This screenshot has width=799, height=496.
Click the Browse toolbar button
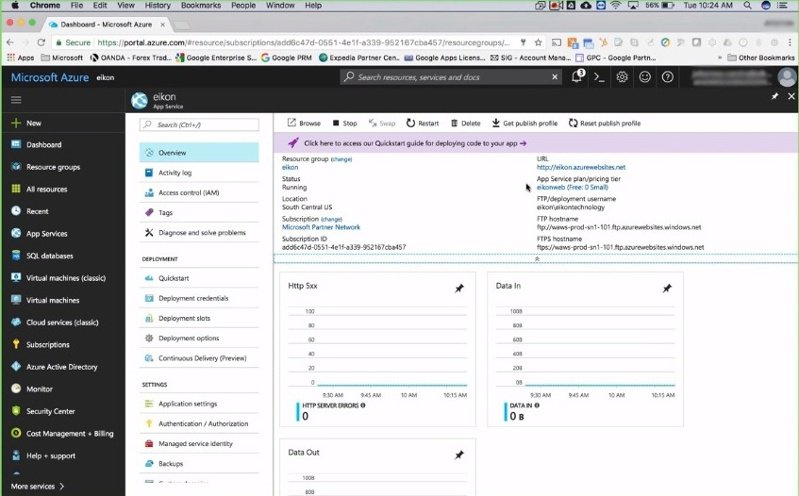304,123
